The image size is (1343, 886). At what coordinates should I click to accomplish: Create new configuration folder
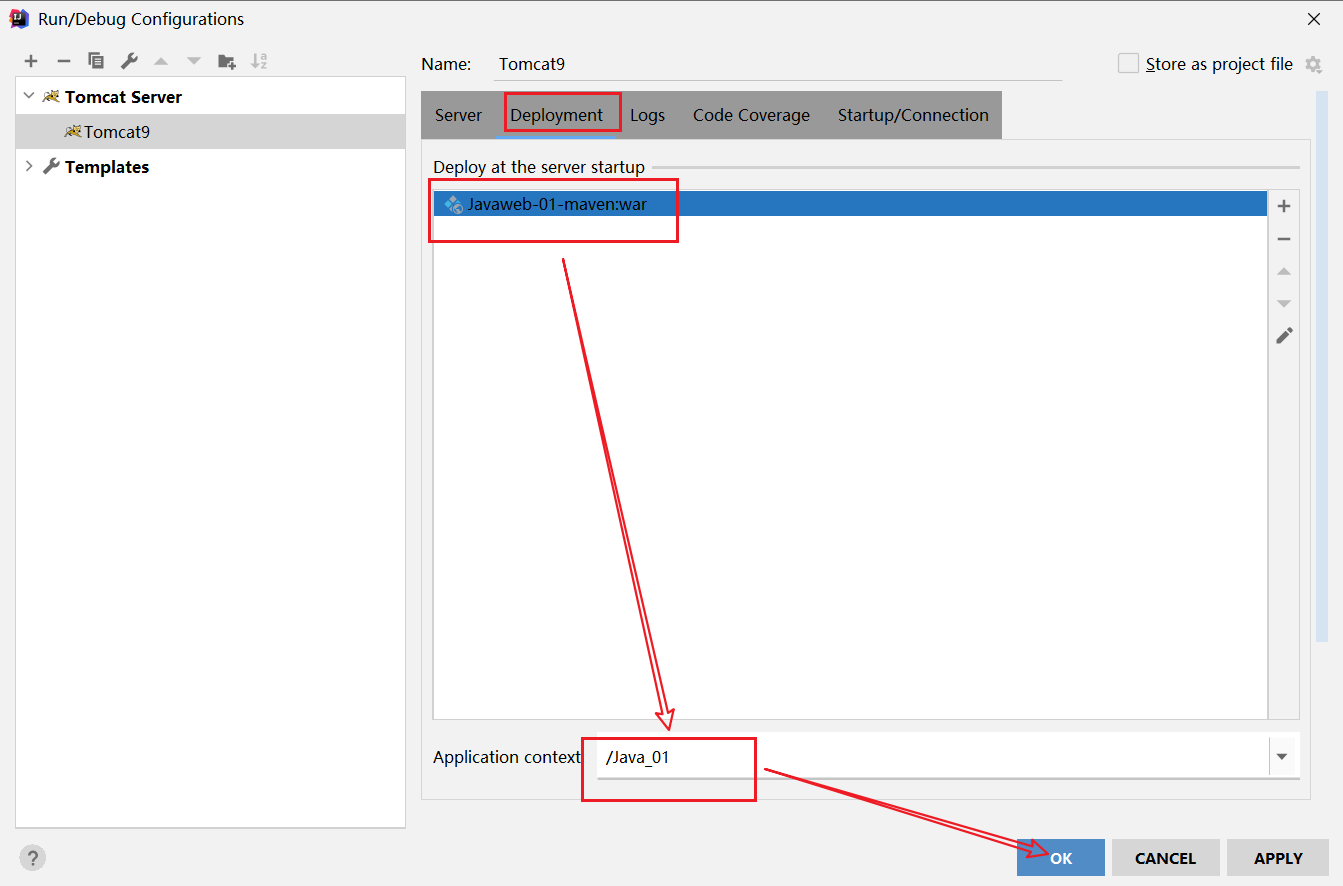tap(227, 61)
